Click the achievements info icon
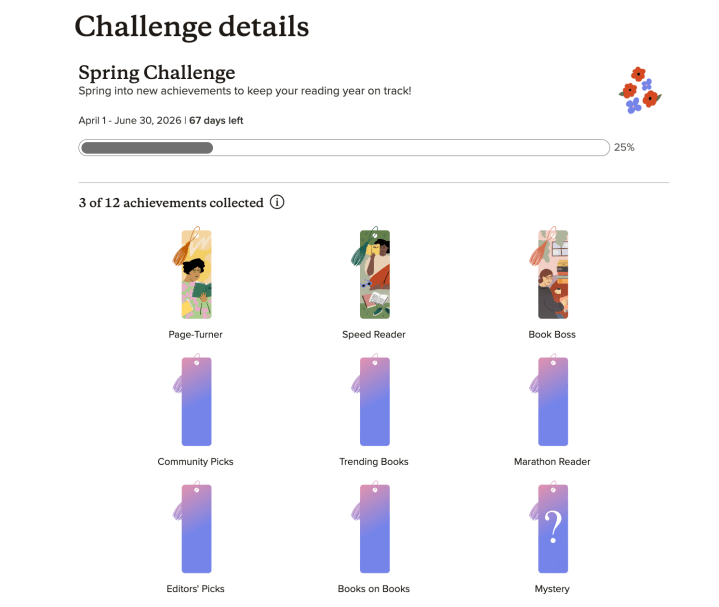Screen dimensions: 719x607 [277, 203]
